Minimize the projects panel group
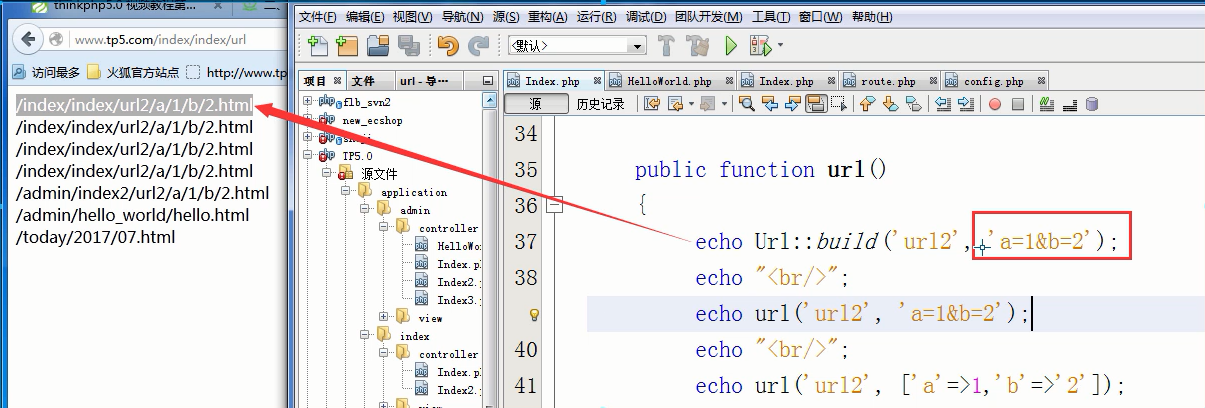This screenshot has height=408, width=1205. pos(487,81)
